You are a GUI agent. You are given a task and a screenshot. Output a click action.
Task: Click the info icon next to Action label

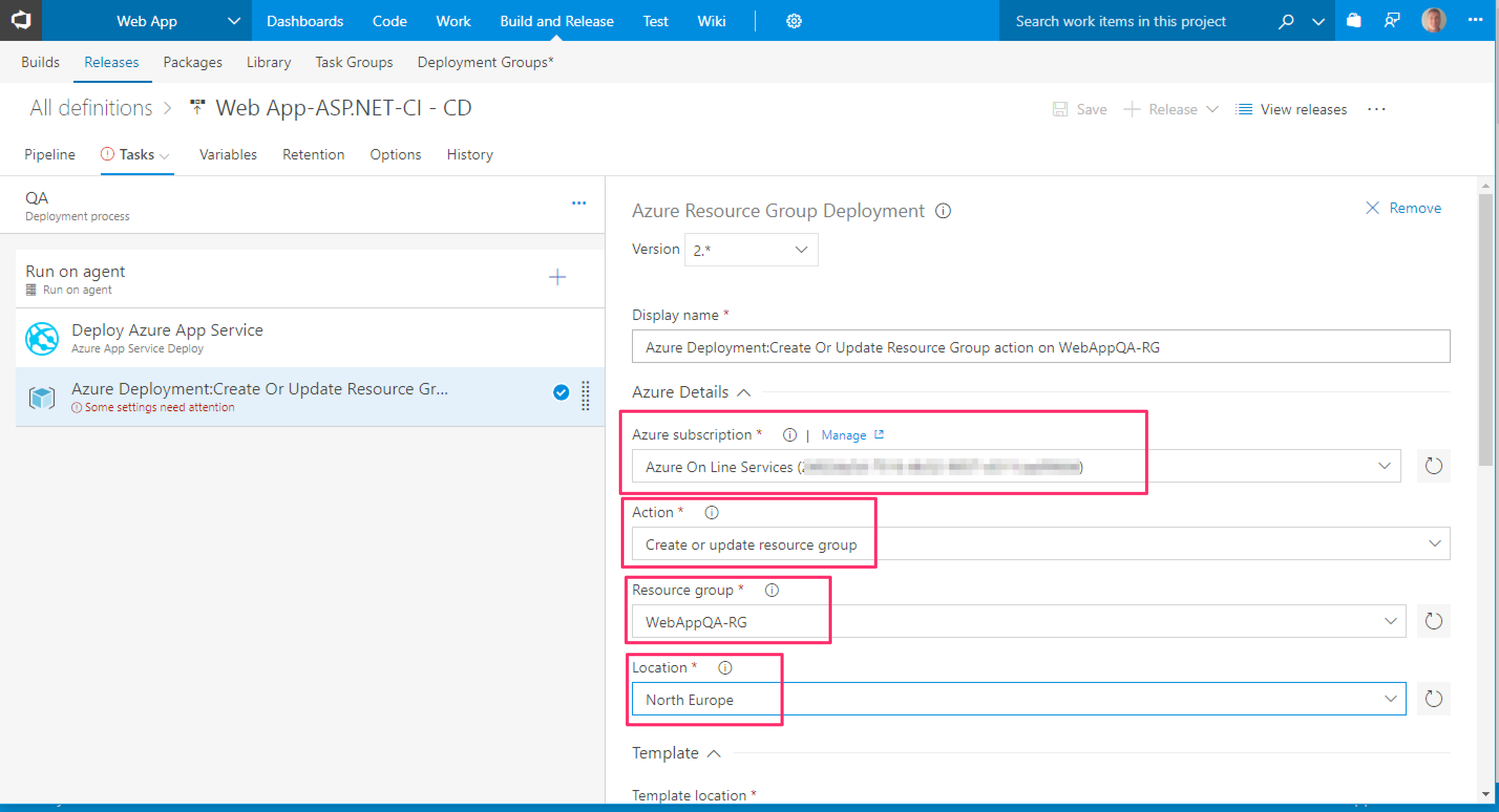711,512
